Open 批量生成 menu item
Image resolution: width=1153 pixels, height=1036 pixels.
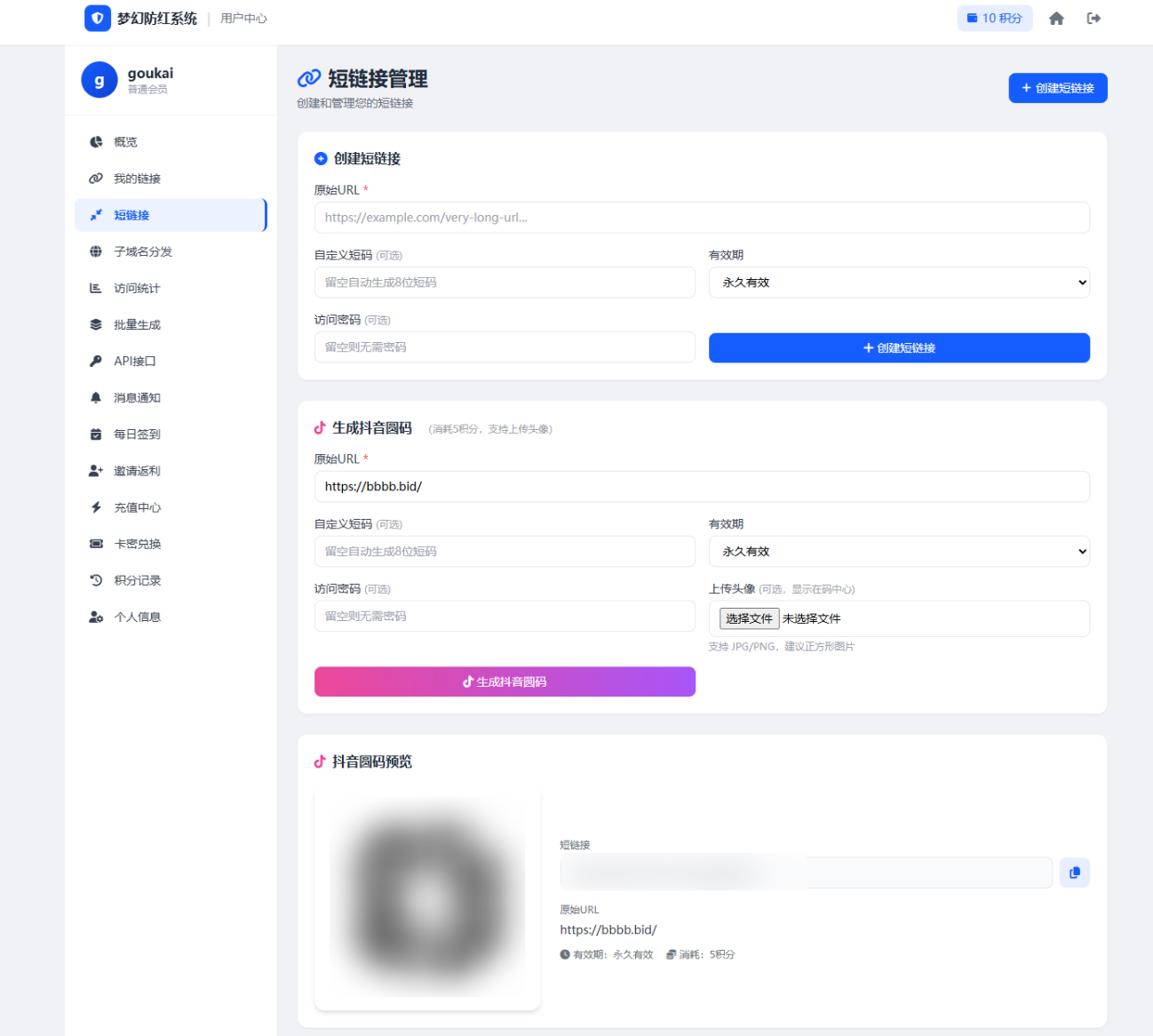pos(171,324)
